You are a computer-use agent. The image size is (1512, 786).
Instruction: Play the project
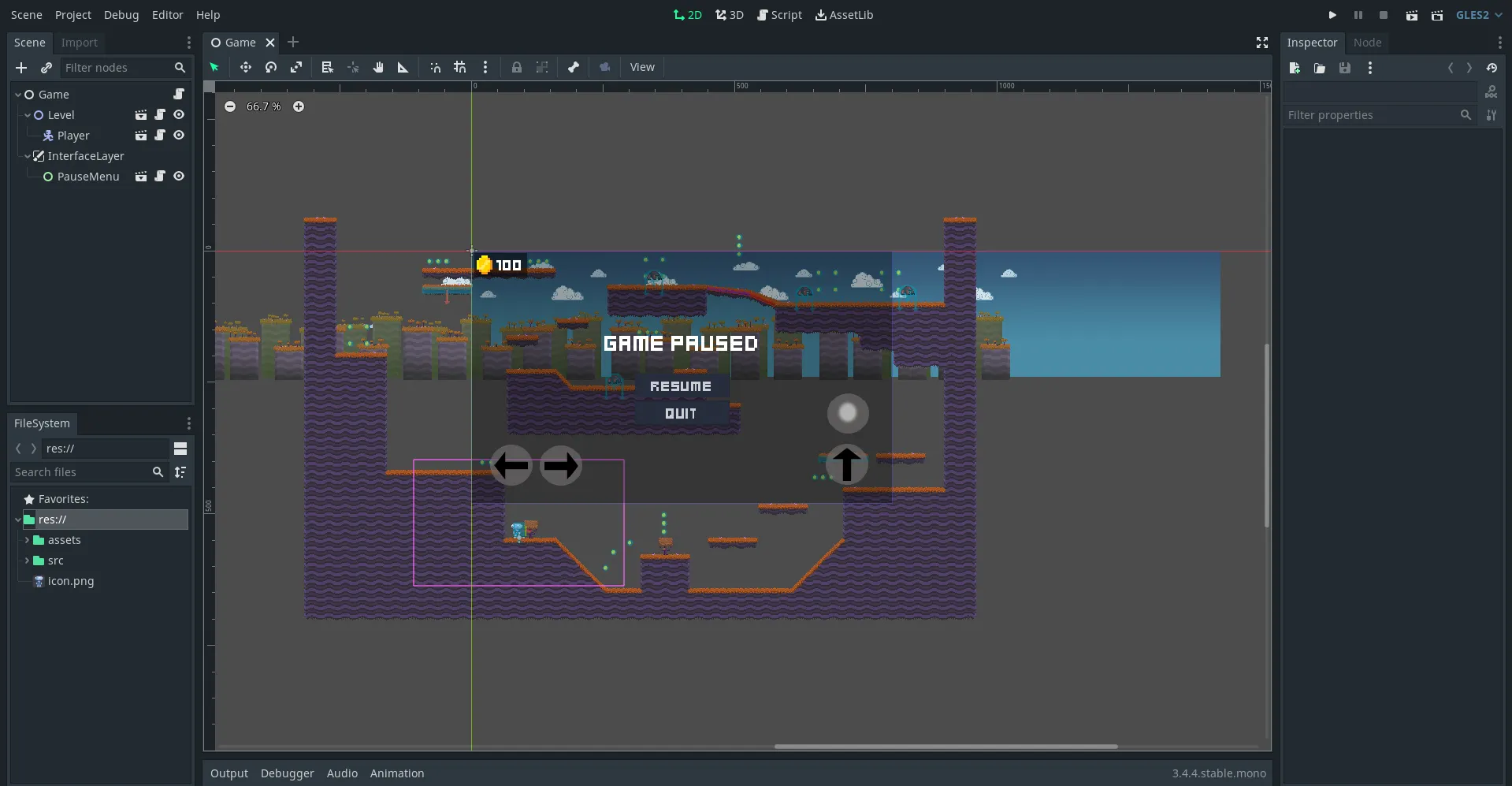click(x=1332, y=15)
